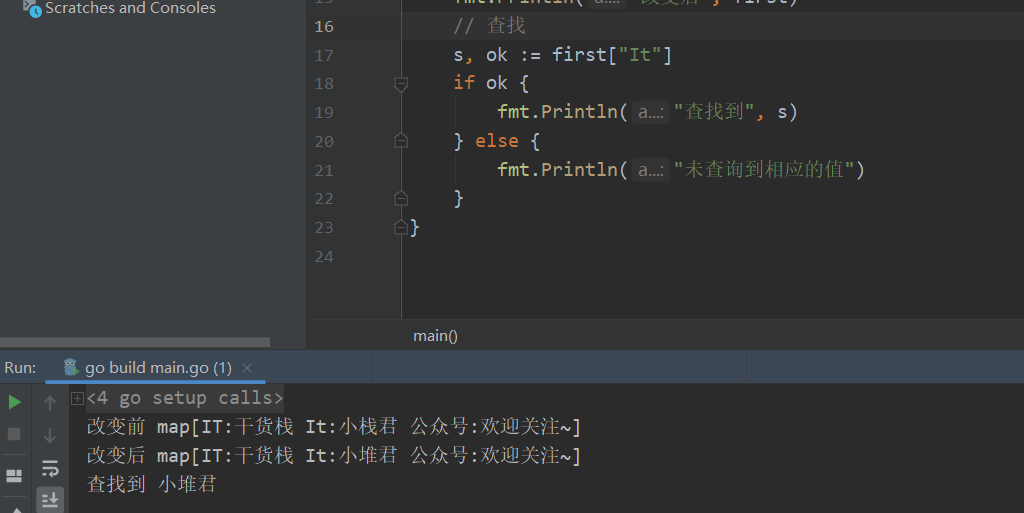Move the project panel horizontal scrollbar
Screen dimensions: 1024x513
pos(135,342)
